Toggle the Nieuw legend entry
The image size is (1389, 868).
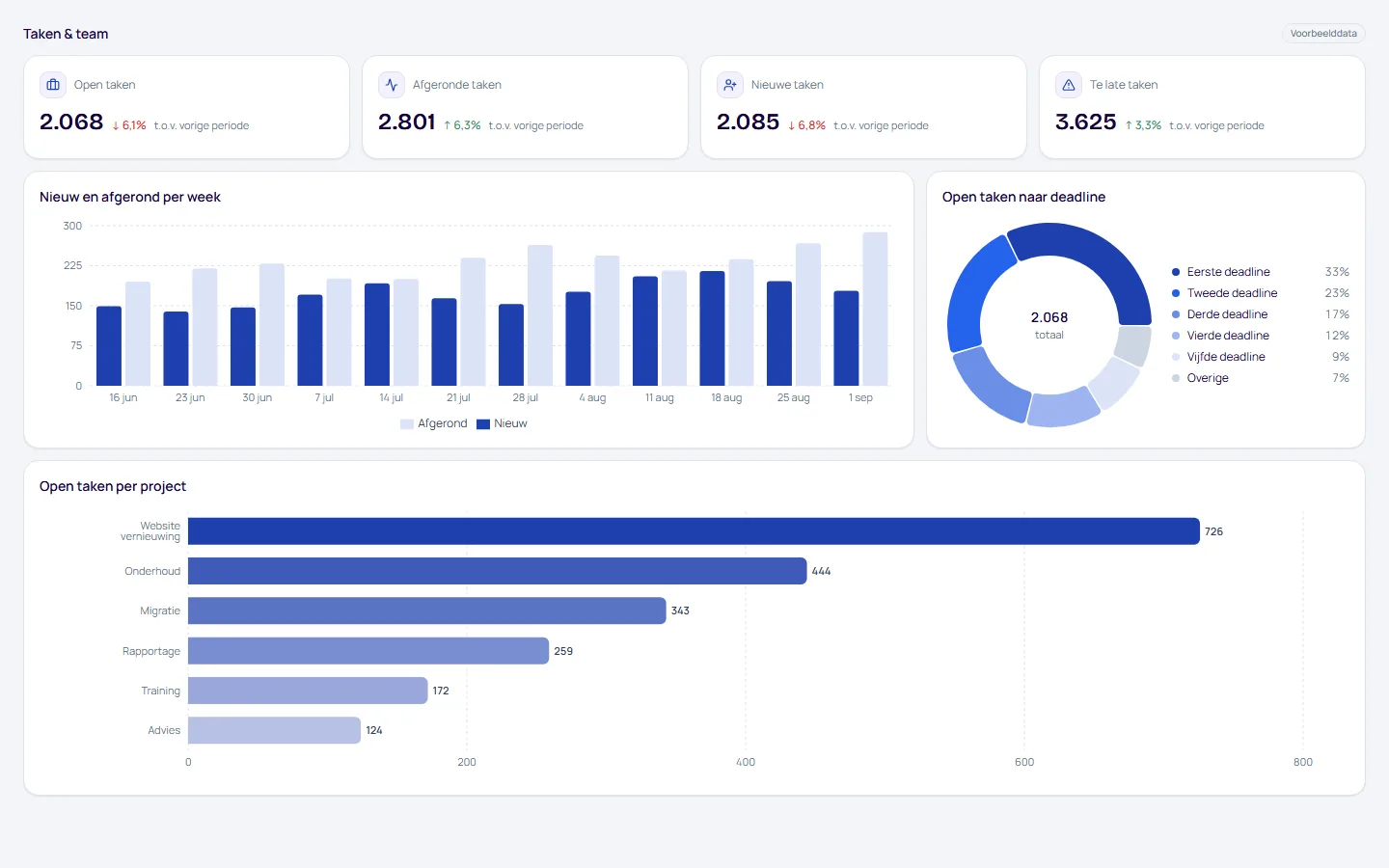(503, 423)
